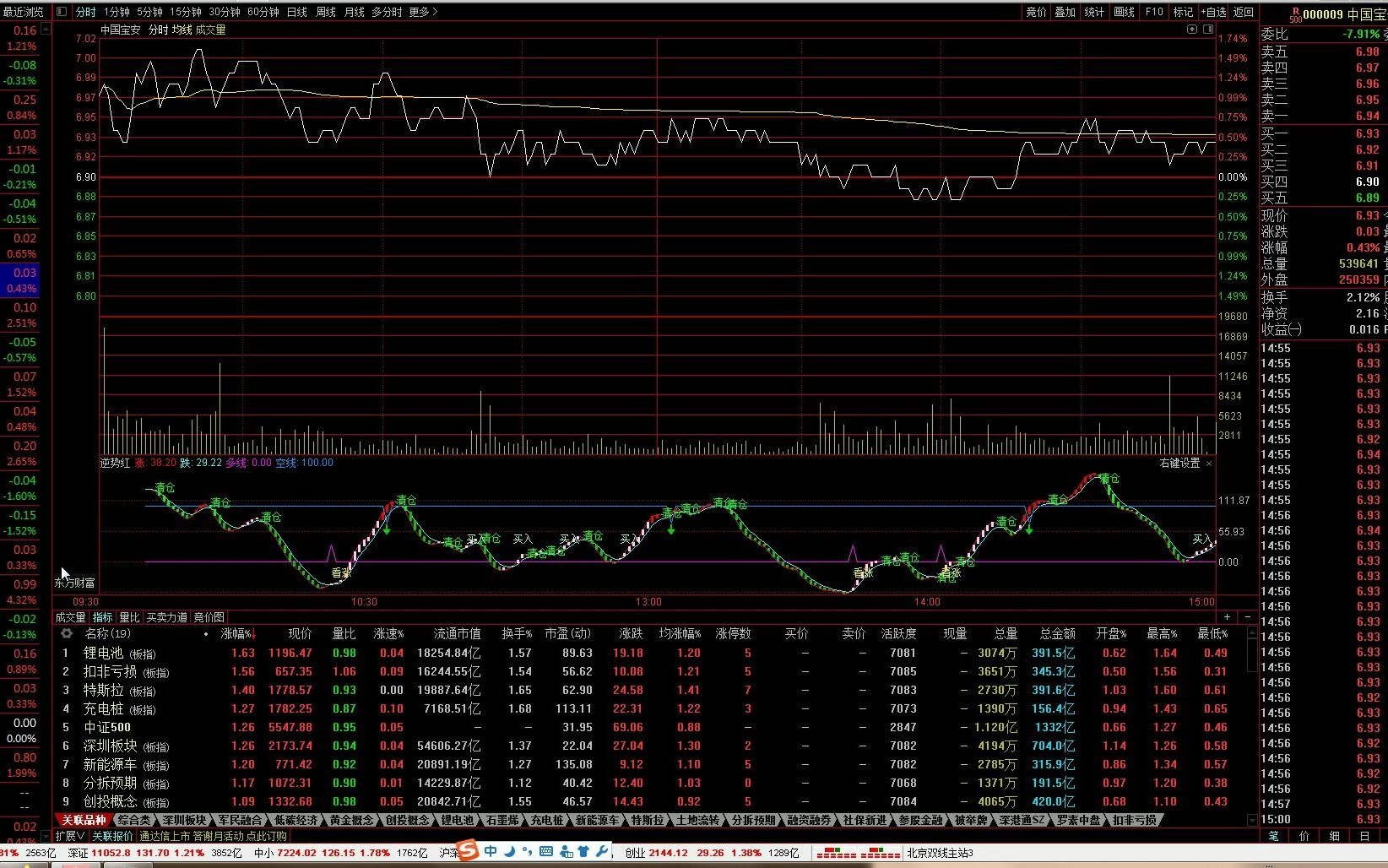
Task: Sort by the 涨幅% column arrow
Action: pos(252,634)
